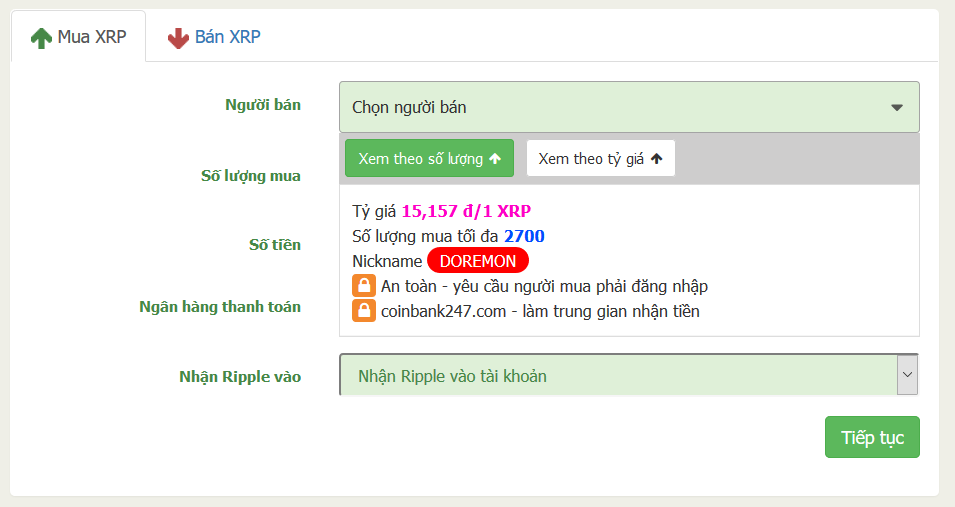Switch to the Mua XRP tab
This screenshot has width=955, height=507.
[78, 37]
